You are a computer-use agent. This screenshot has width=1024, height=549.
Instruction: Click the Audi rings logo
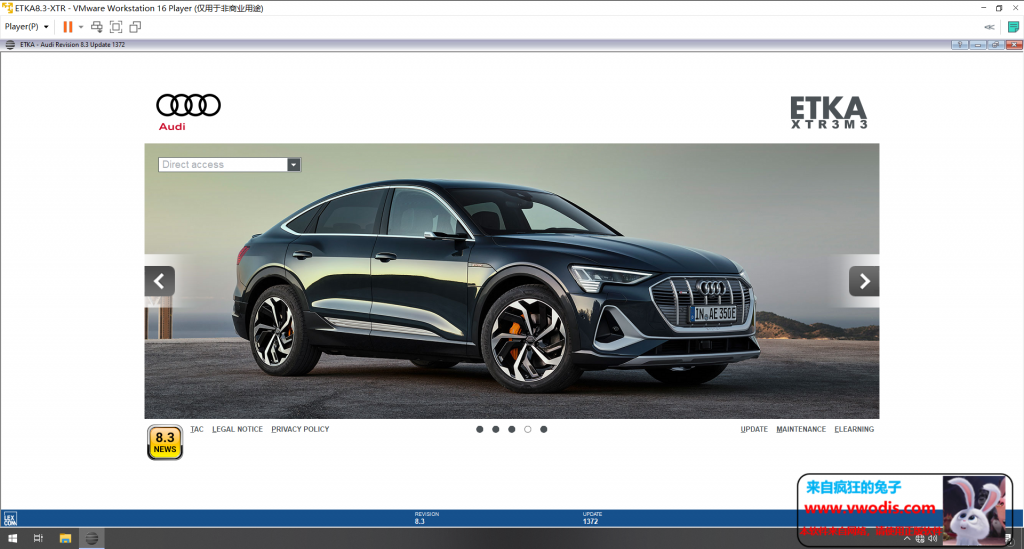click(188, 106)
